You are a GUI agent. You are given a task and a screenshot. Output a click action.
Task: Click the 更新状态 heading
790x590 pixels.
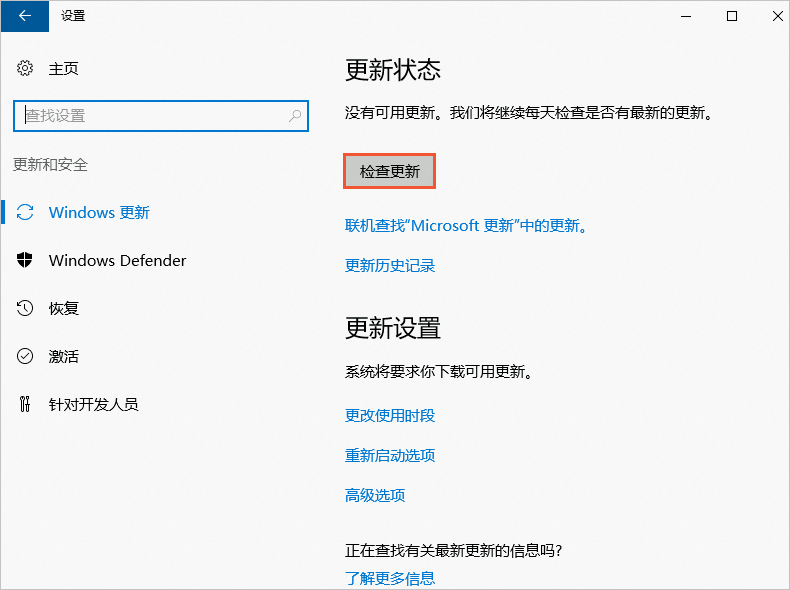tap(393, 70)
